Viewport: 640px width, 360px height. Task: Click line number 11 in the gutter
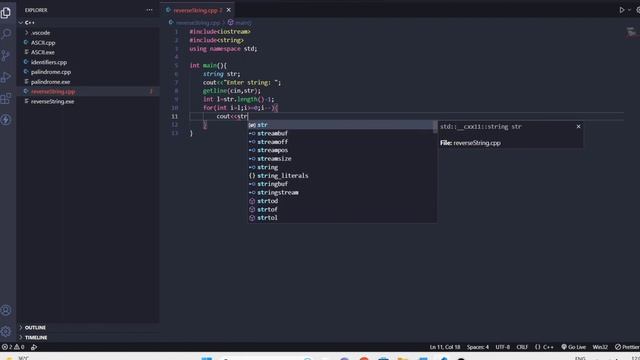tap(175, 116)
